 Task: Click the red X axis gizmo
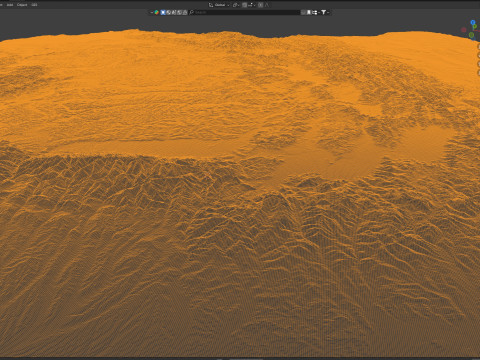[x=464, y=30]
